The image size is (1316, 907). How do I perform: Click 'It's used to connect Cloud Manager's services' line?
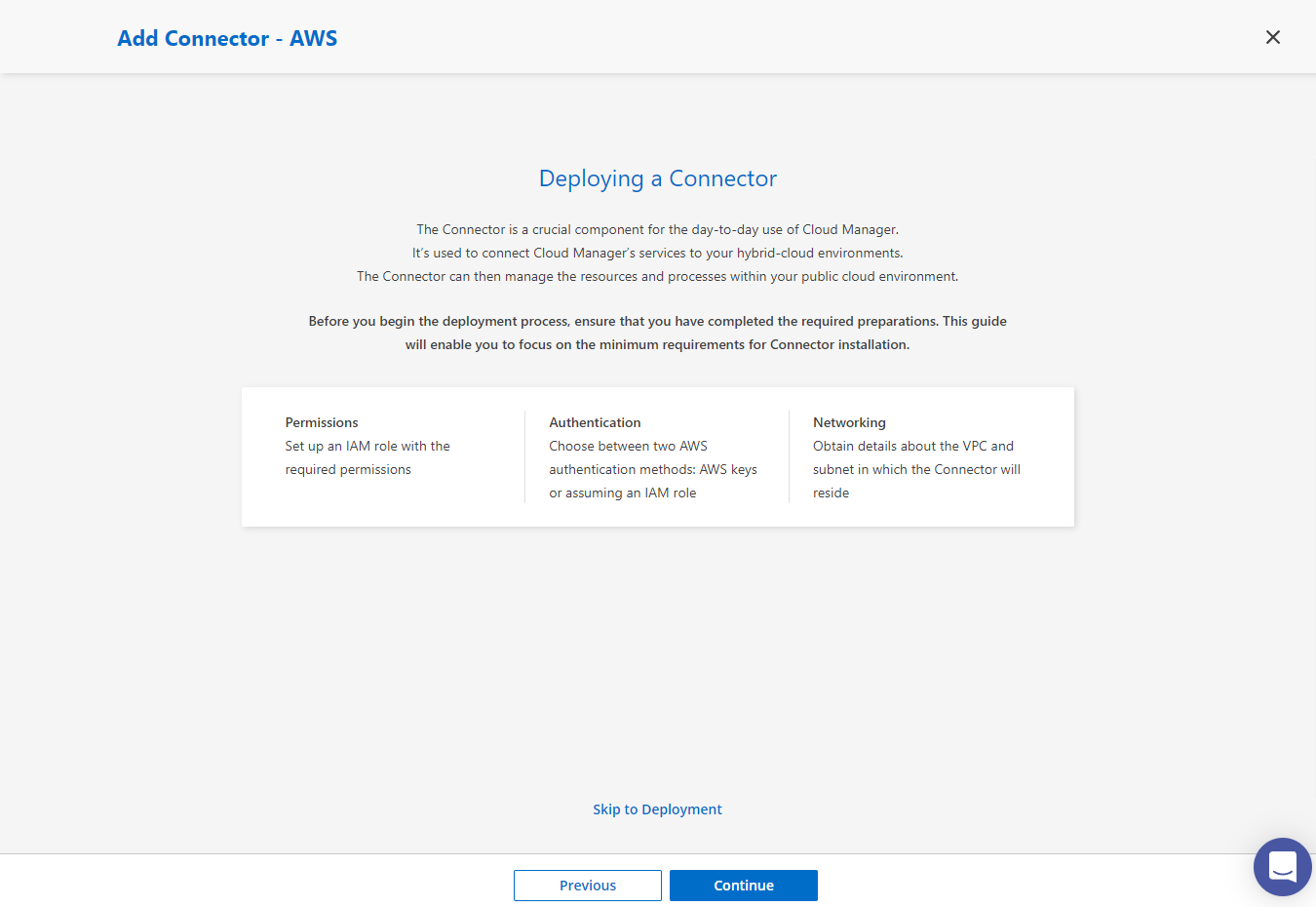pyautogui.click(x=658, y=253)
